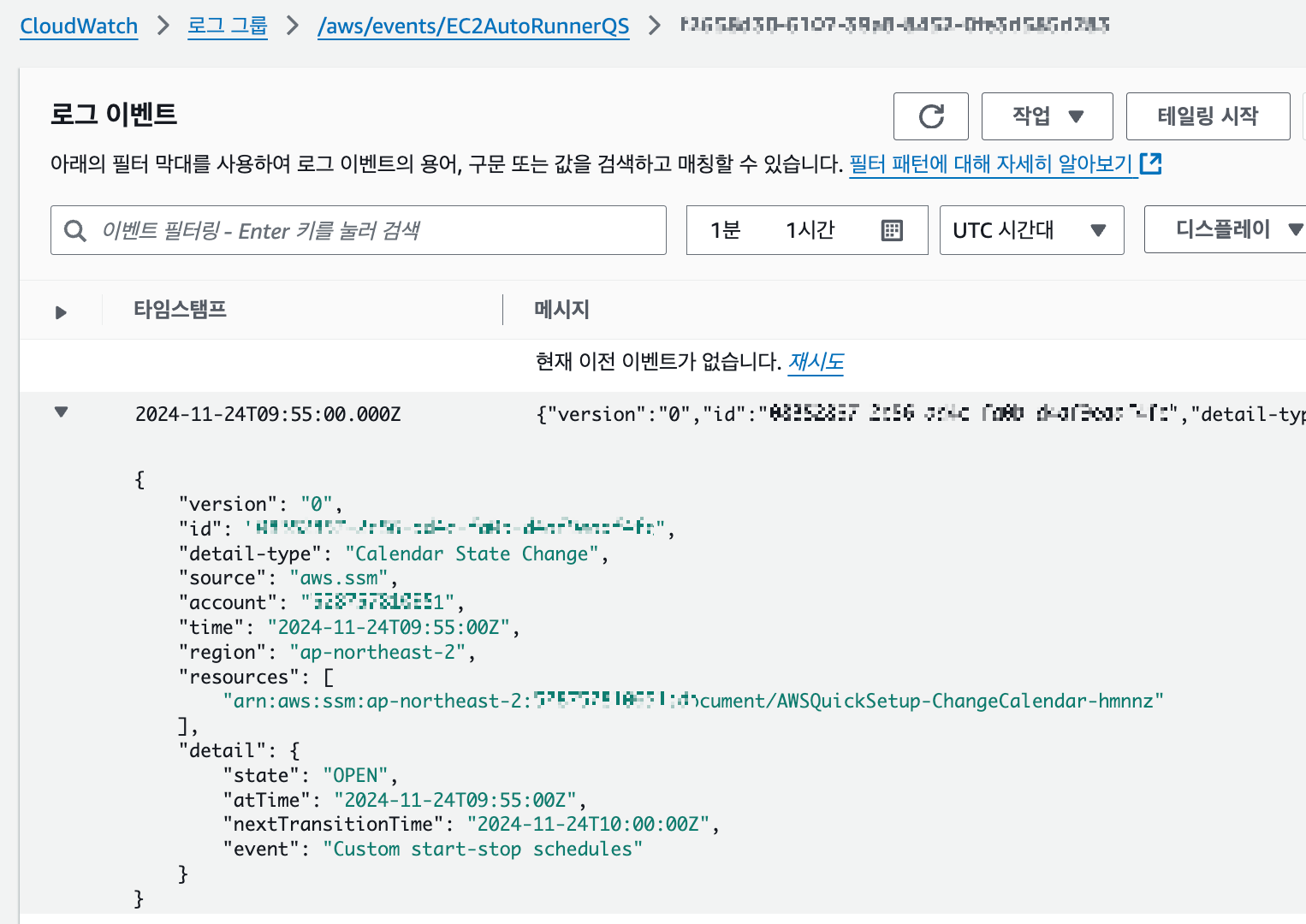Click the "time" value in JSON
The height and width of the screenshot is (924, 1306).
[x=389, y=627]
